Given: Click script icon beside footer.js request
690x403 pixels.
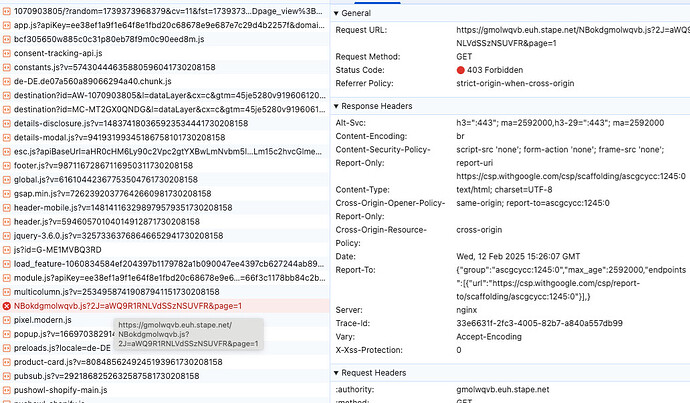Looking at the screenshot, I should click(7, 165).
